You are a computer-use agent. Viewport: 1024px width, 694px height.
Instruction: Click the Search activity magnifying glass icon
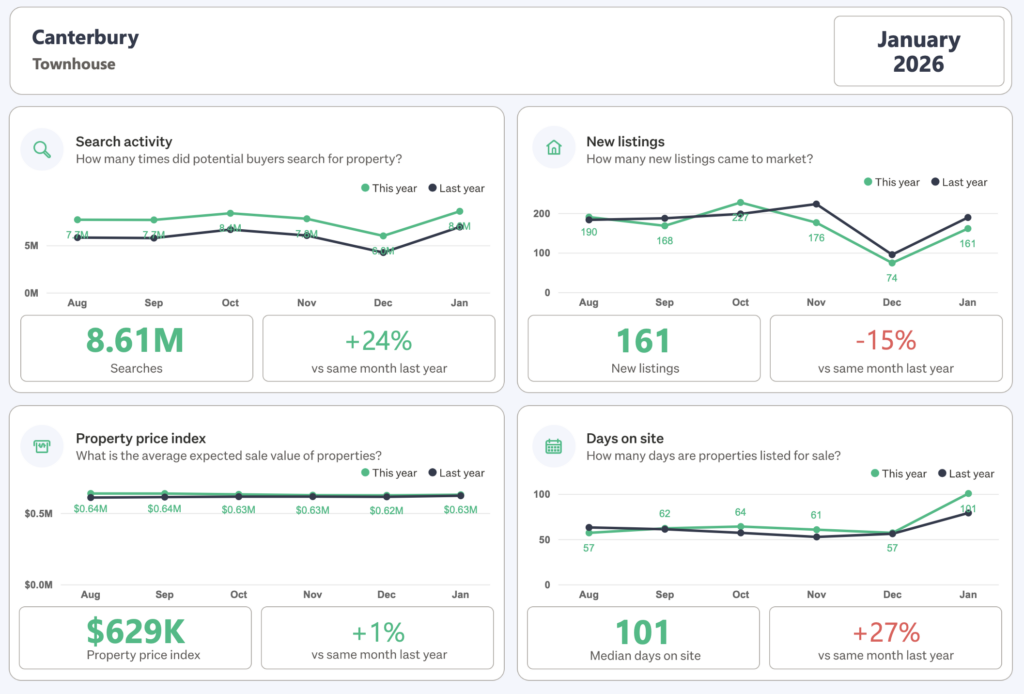(x=41, y=147)
